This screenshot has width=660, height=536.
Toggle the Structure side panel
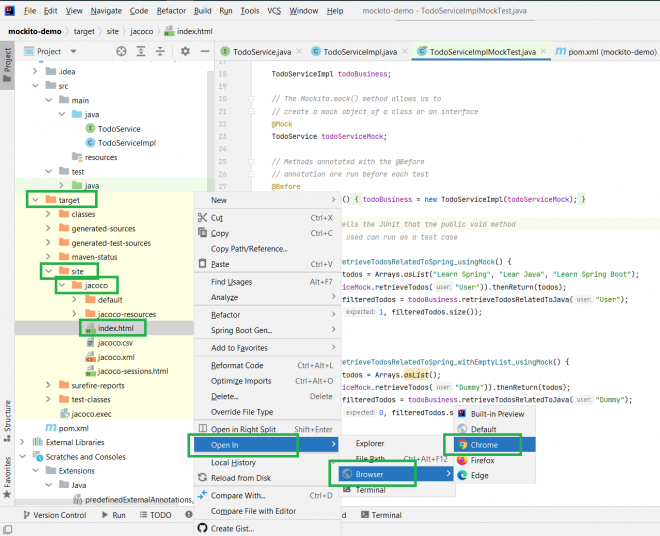(7, 415)
